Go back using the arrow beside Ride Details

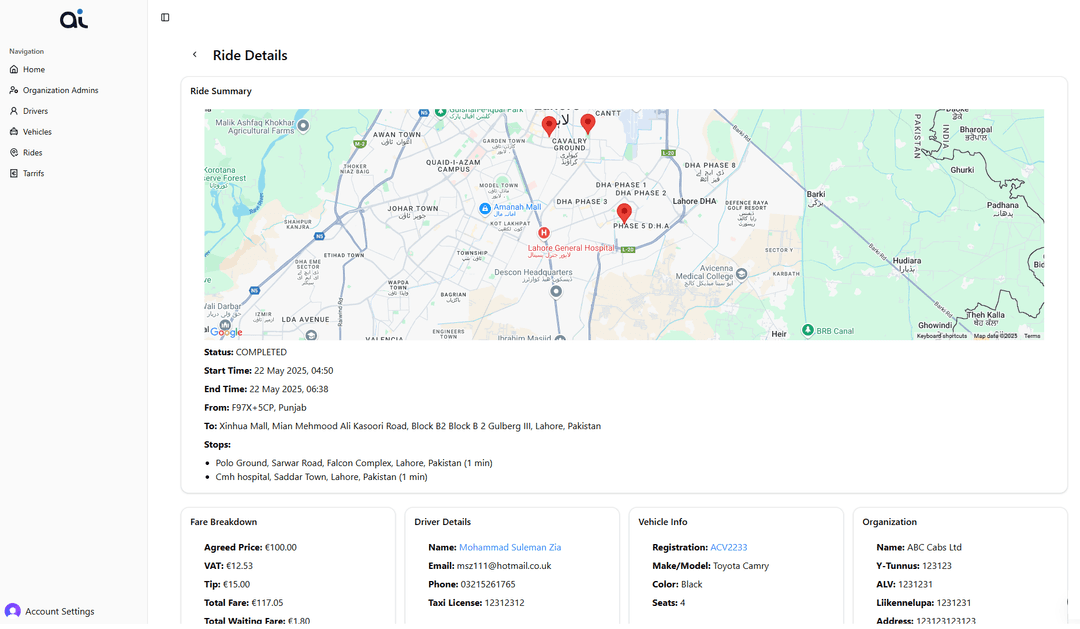195,54
